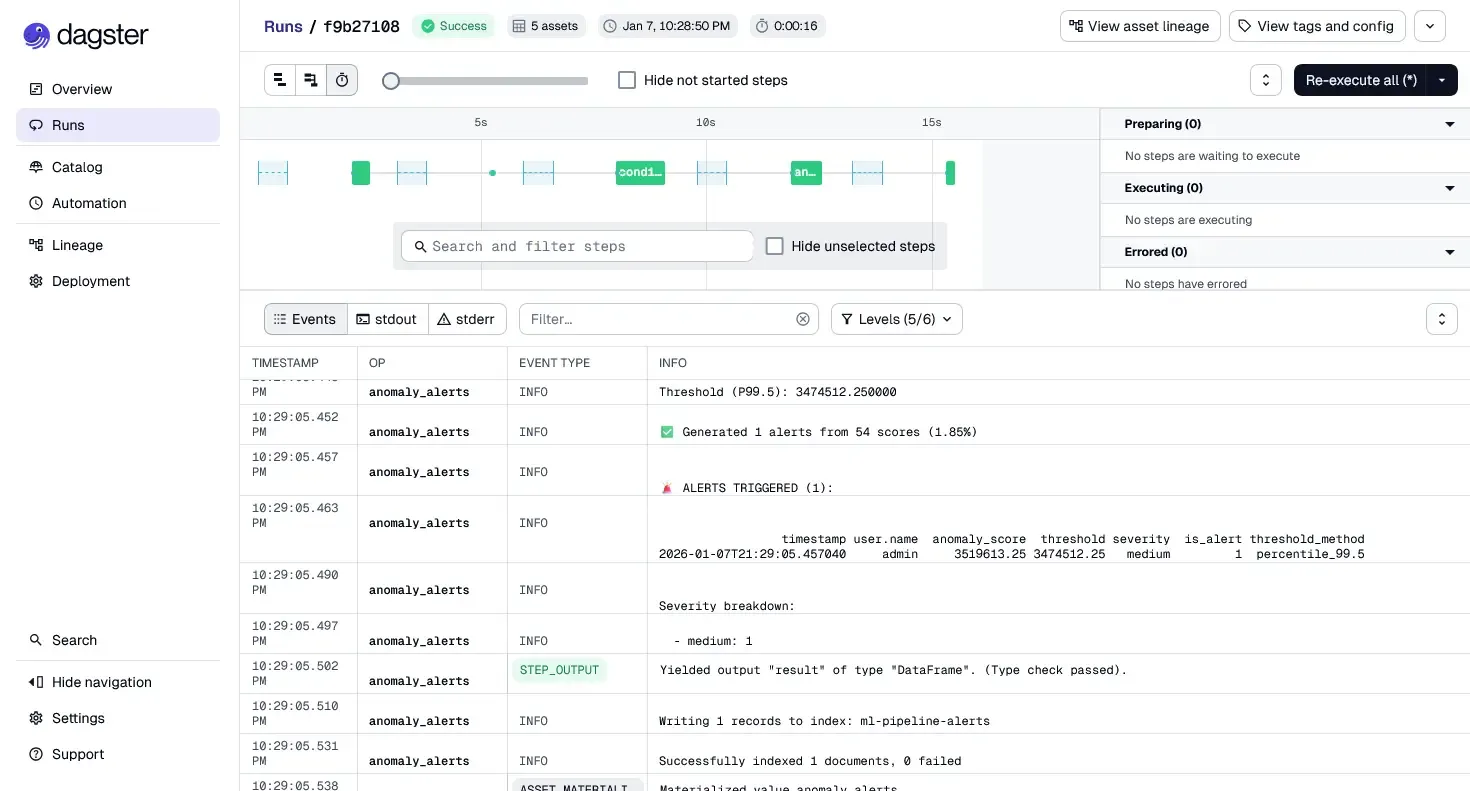Enable Hide not started steps
The width and height of the screenshot is (1470, 791).
pos(627,80)
